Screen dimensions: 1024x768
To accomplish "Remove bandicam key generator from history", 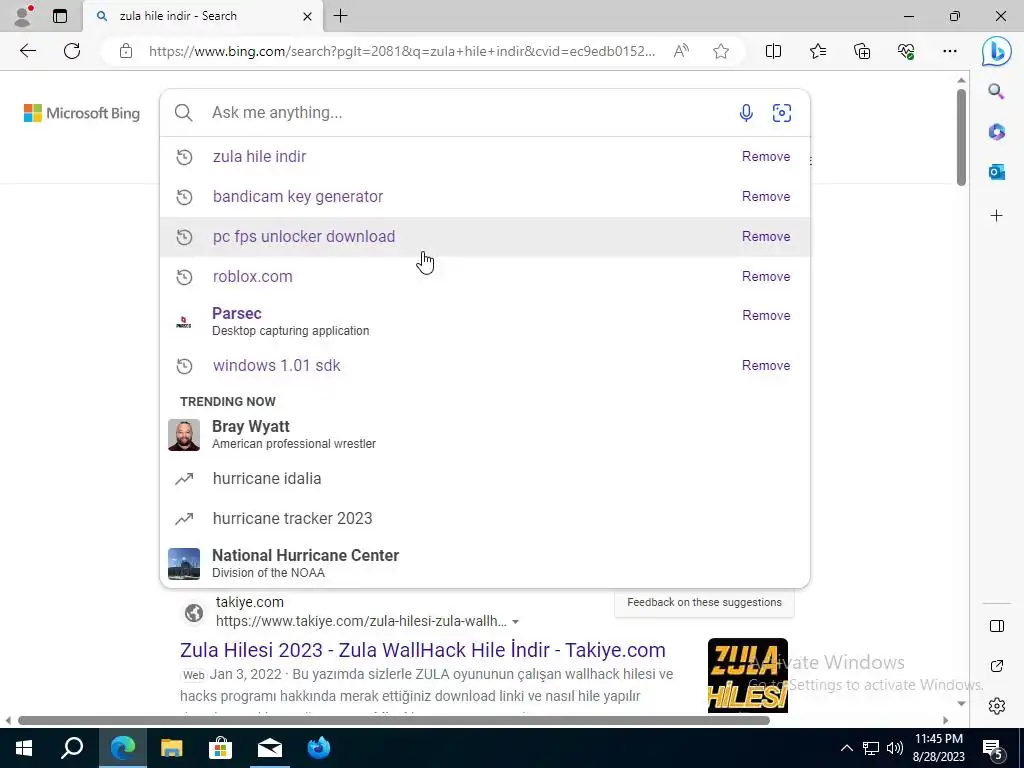I will pos(766,197).
